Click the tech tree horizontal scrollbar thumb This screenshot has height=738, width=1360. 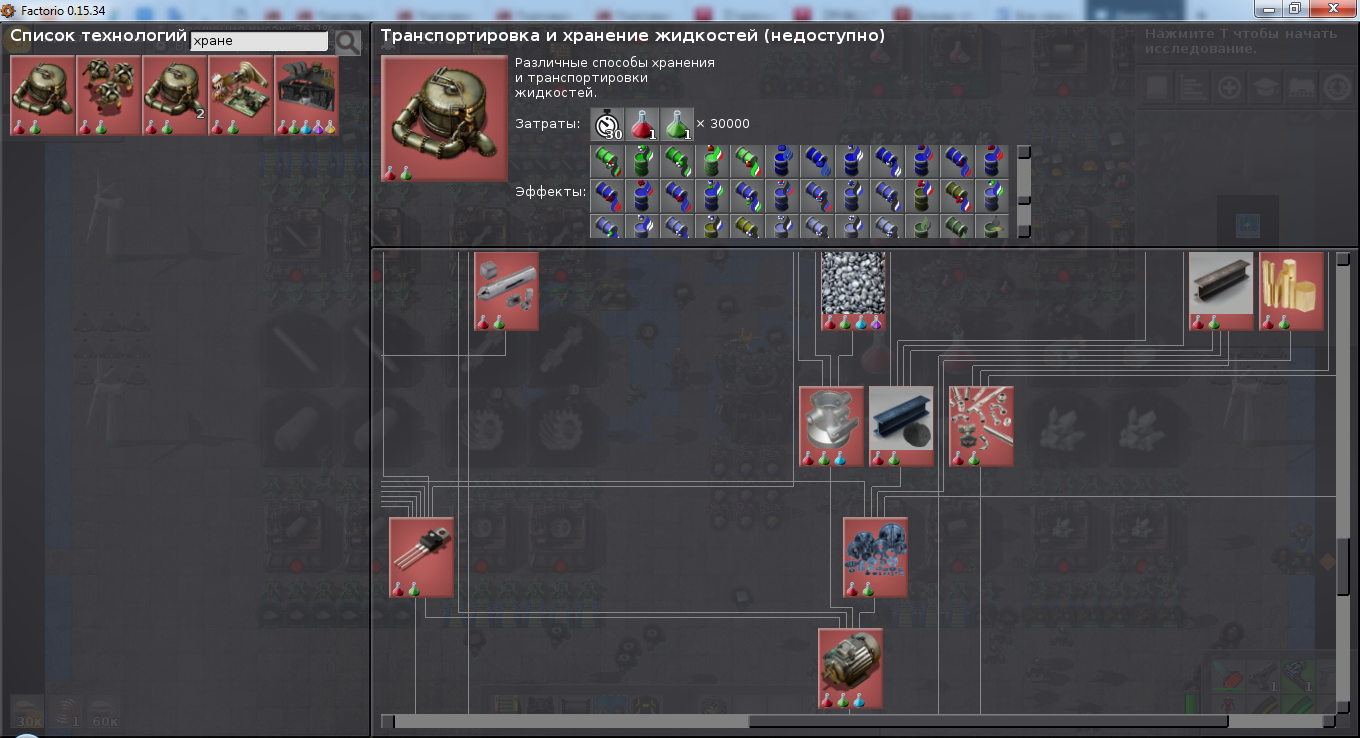(988, 721)
